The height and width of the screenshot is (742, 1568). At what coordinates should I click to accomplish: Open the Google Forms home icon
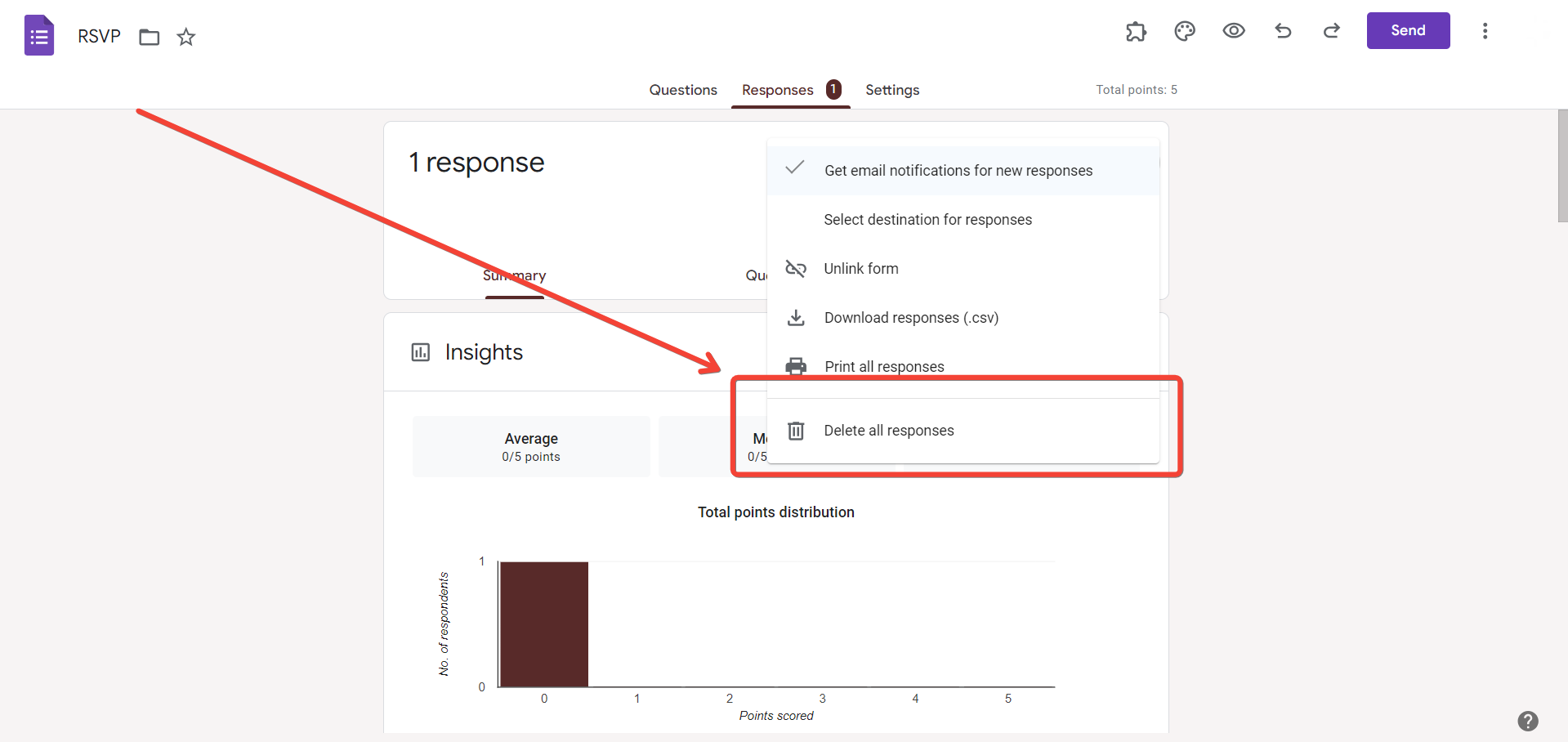click(39, 36)
